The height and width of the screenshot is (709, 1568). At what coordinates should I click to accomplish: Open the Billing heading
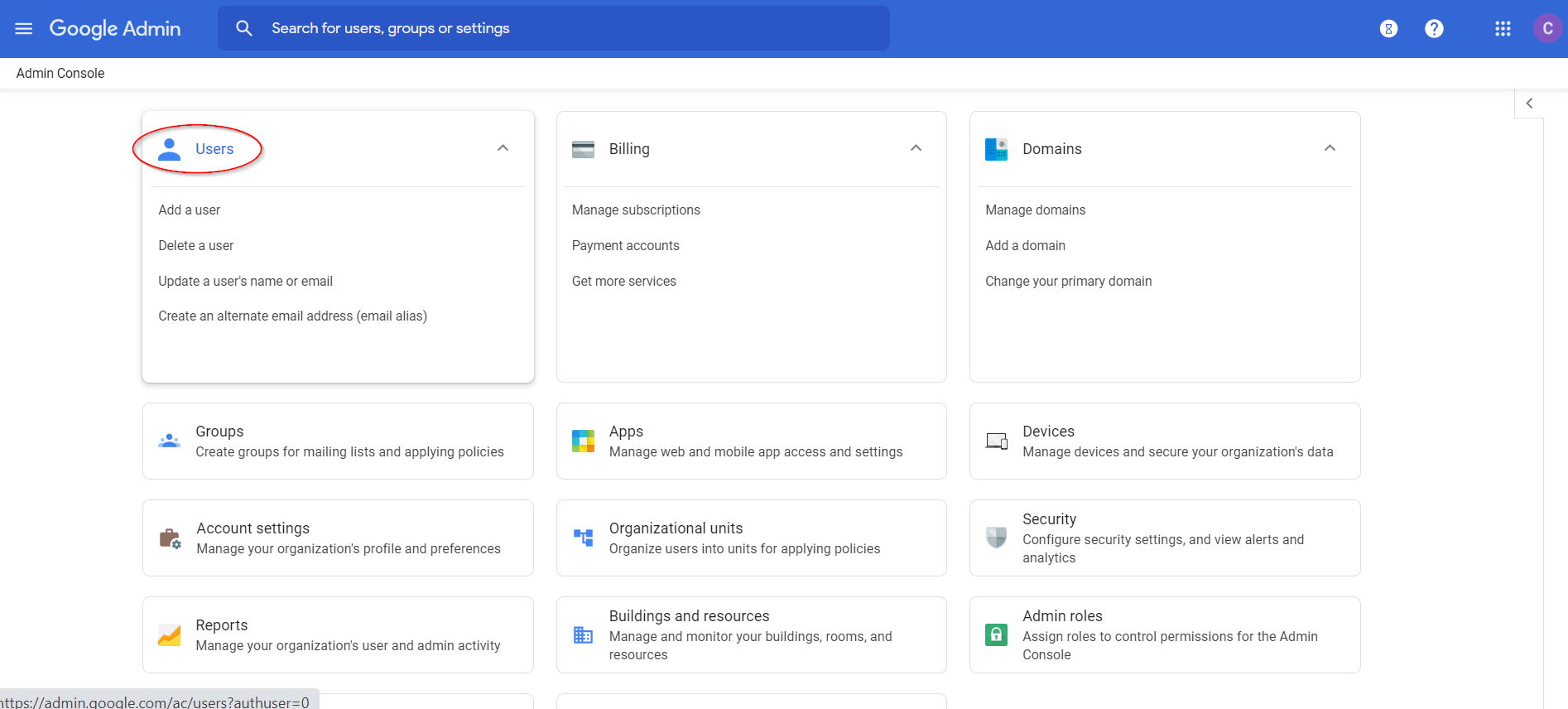(629, 149)
